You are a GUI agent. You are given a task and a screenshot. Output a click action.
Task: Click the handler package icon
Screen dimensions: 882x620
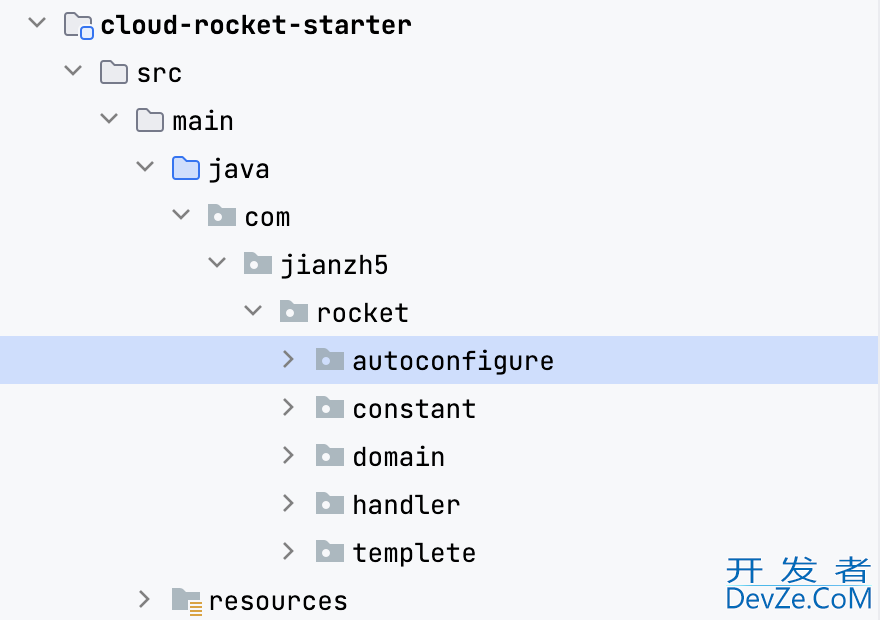330,503
